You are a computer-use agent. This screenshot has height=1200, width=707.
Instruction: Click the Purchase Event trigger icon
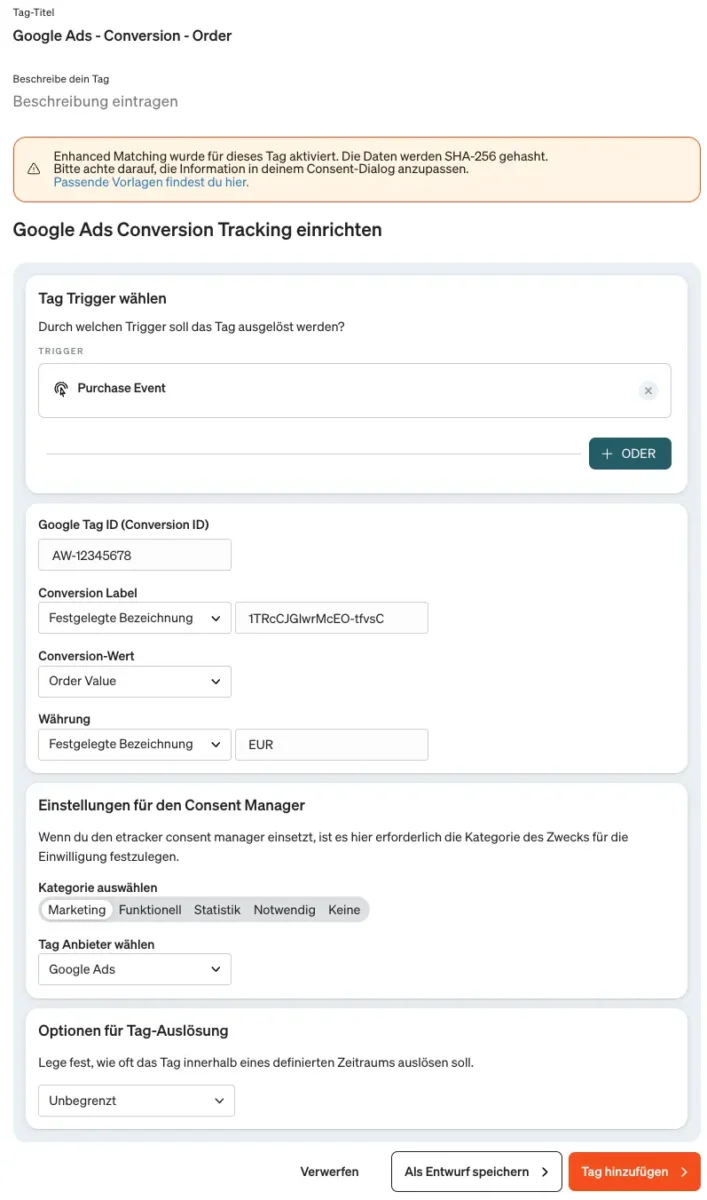(x=61, y=389)
